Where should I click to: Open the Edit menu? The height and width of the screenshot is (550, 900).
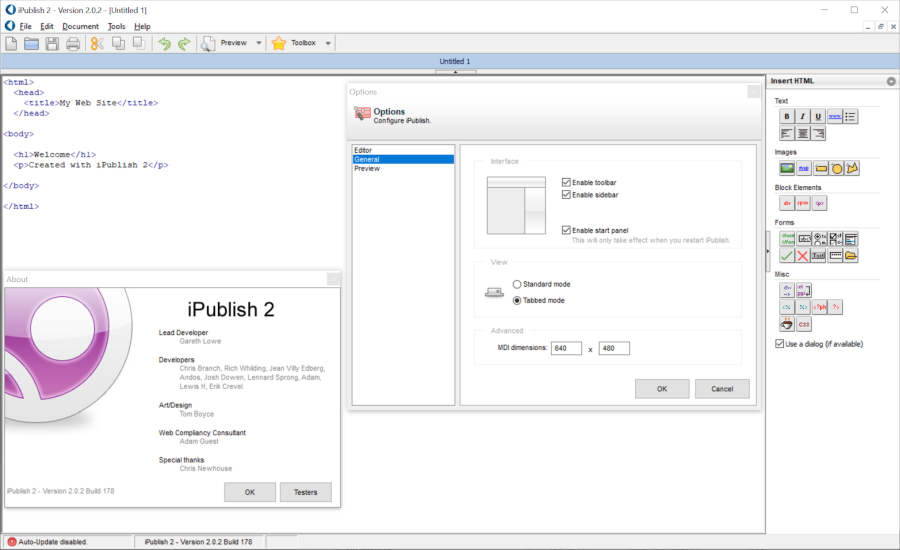point(46,26)
